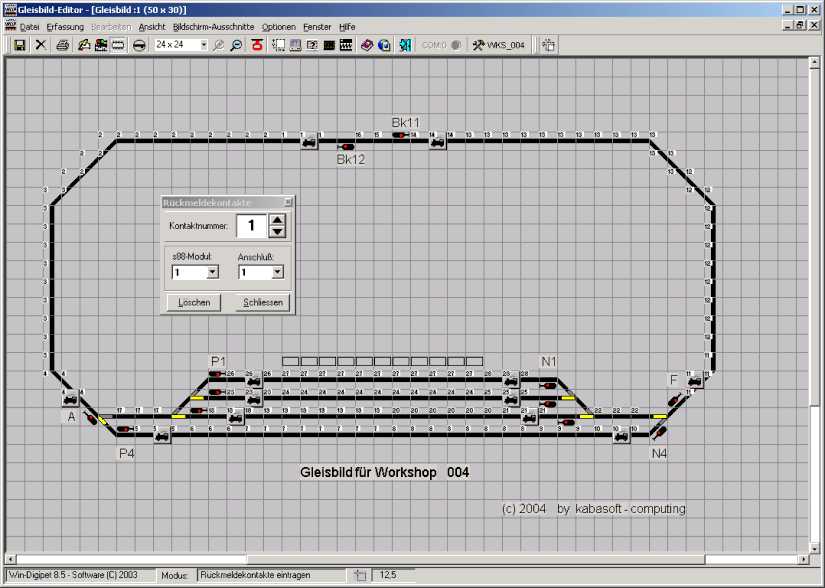Open the Anschluß dropdown
Screen dimensions: 825x588
277,272
